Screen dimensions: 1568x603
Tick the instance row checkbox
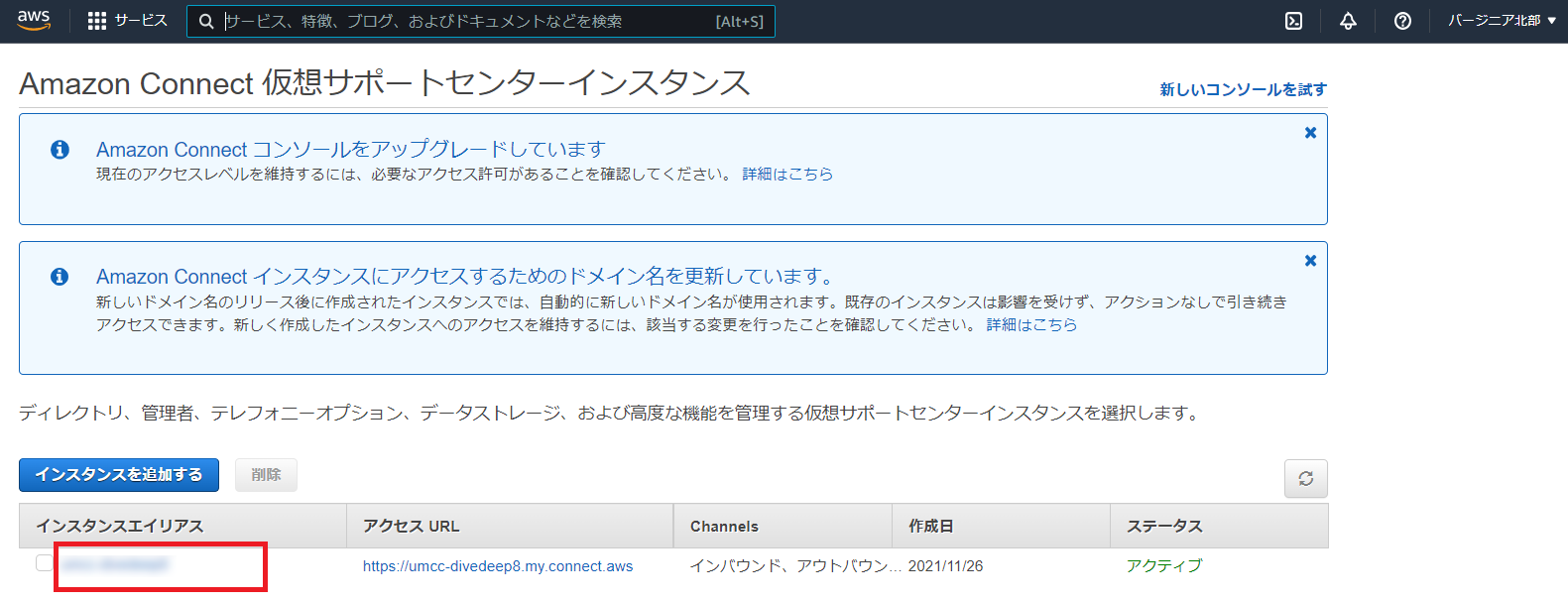[44, 563]
